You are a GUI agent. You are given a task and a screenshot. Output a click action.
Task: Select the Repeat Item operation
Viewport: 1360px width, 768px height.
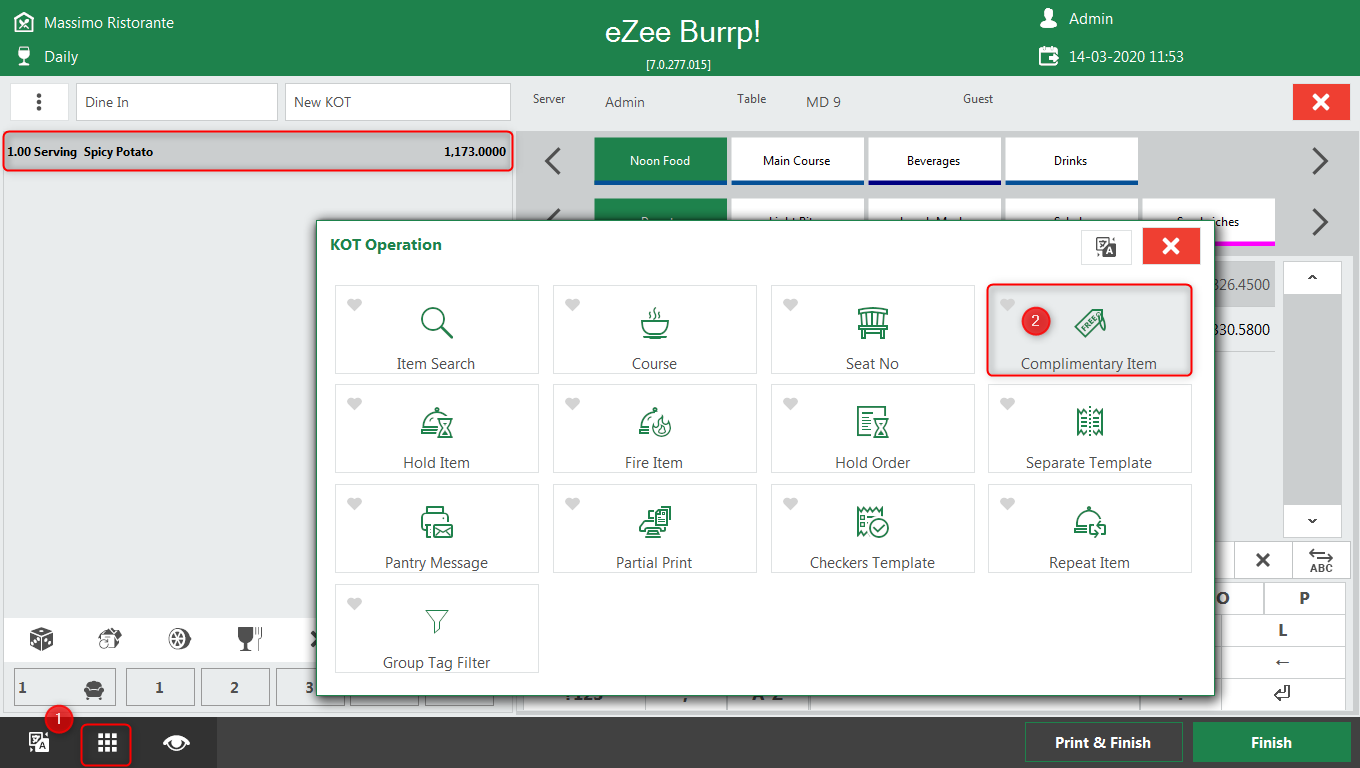[x=1089, y=529]
